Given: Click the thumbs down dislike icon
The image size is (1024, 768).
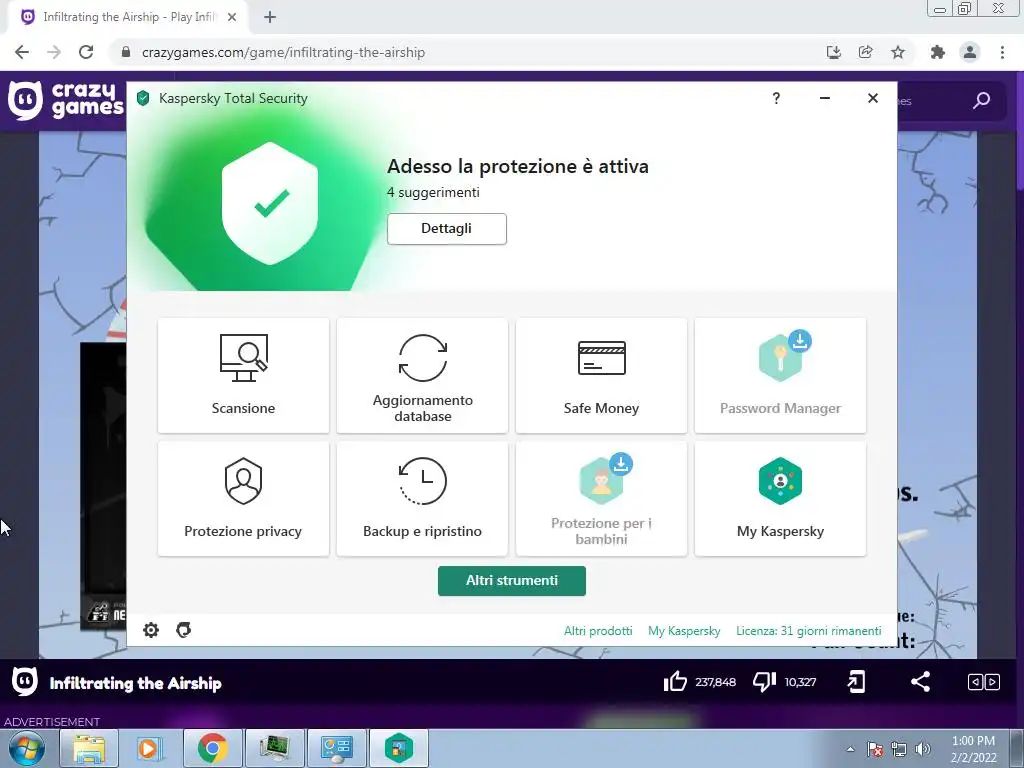Looking at the screenshot, I should 764,682.
